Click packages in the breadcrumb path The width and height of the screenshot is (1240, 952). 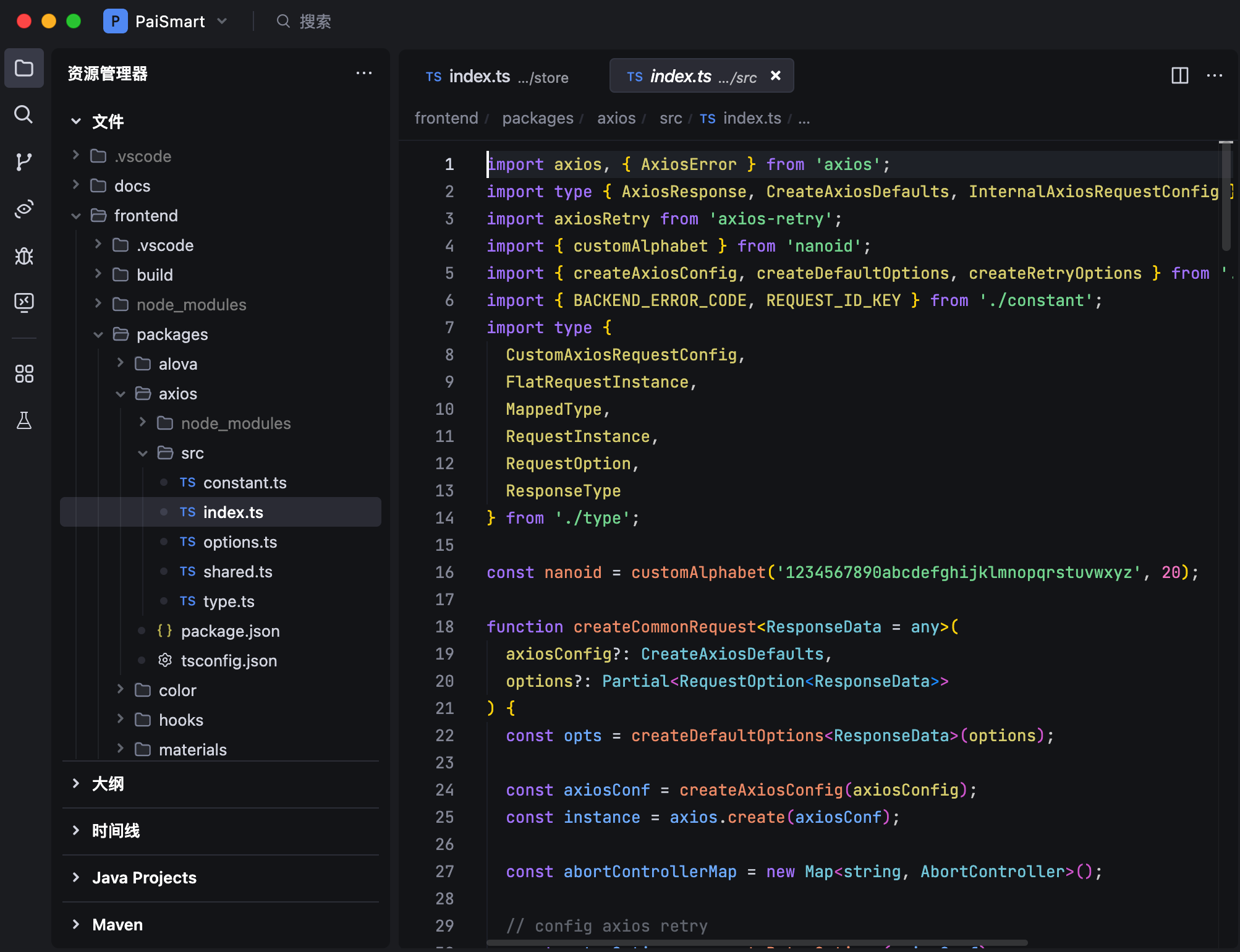pos(537,118)
